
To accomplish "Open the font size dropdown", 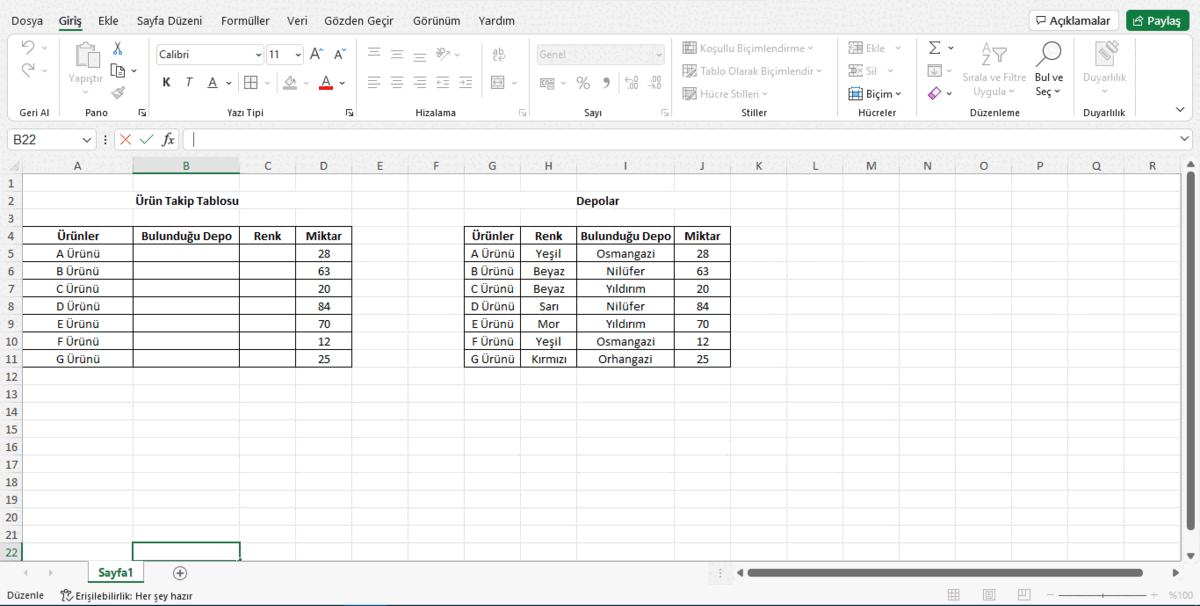I will pos(298,55).
